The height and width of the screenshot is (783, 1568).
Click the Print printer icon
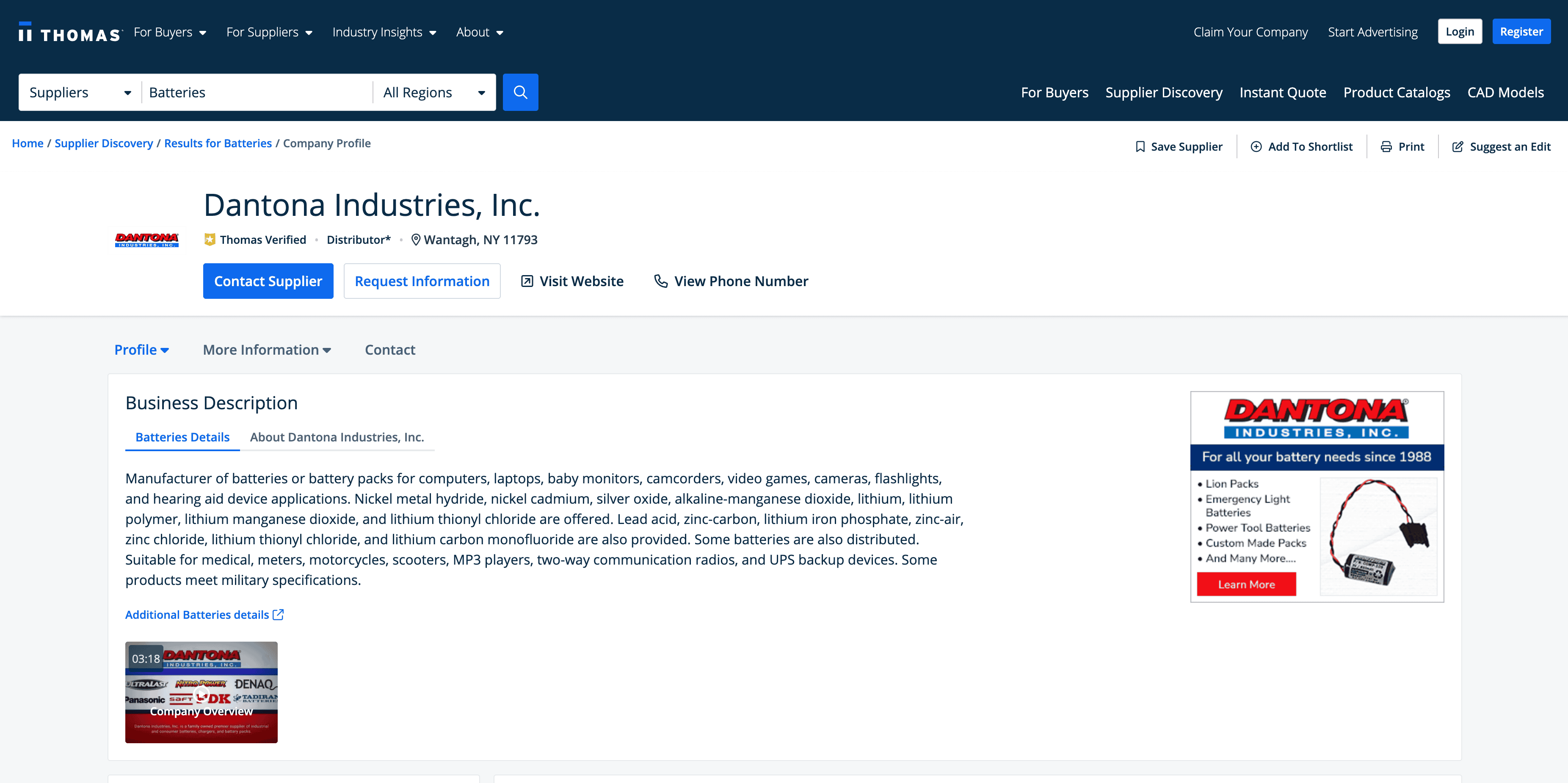[x=1386, y=146]
